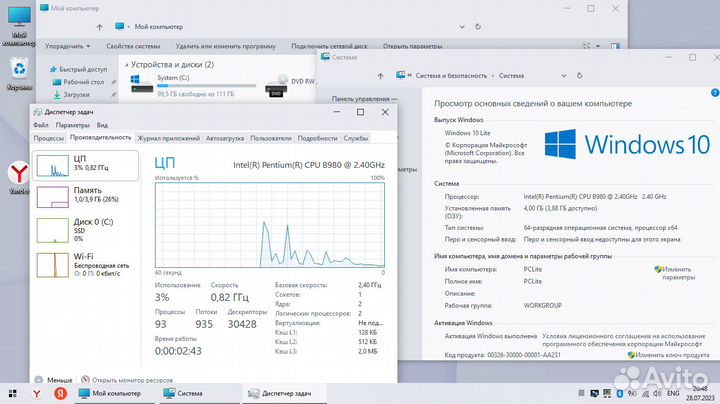Launch Yandex browser from taskbar
The height and width of the screenshot is (404, 720).
[x=37, y=393]
